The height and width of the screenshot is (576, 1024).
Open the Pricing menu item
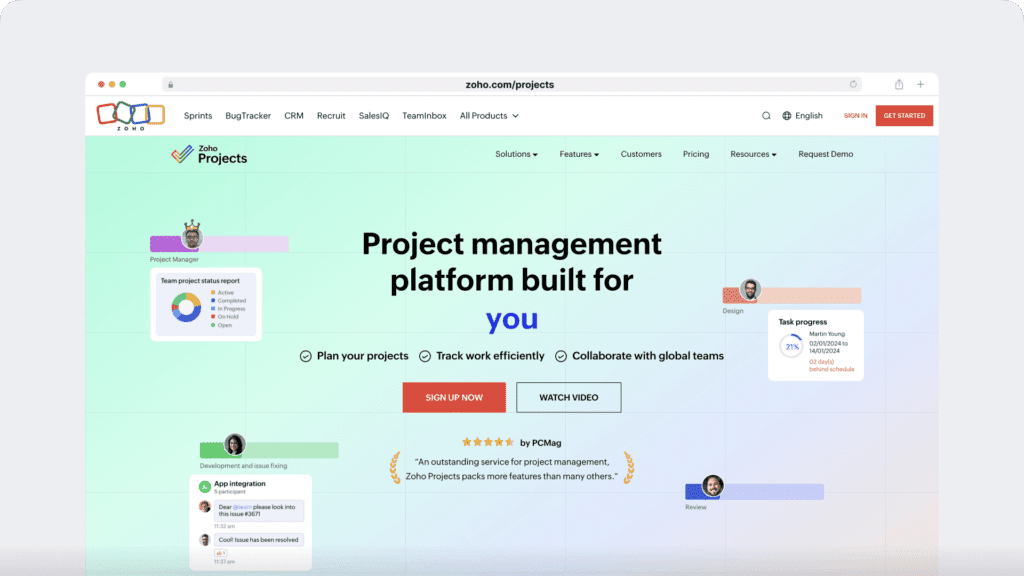click(696, 153)
